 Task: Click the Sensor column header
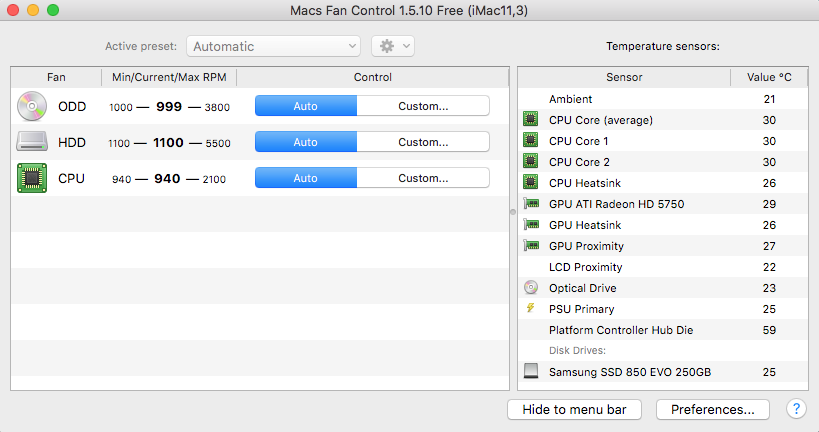point(624,77)
